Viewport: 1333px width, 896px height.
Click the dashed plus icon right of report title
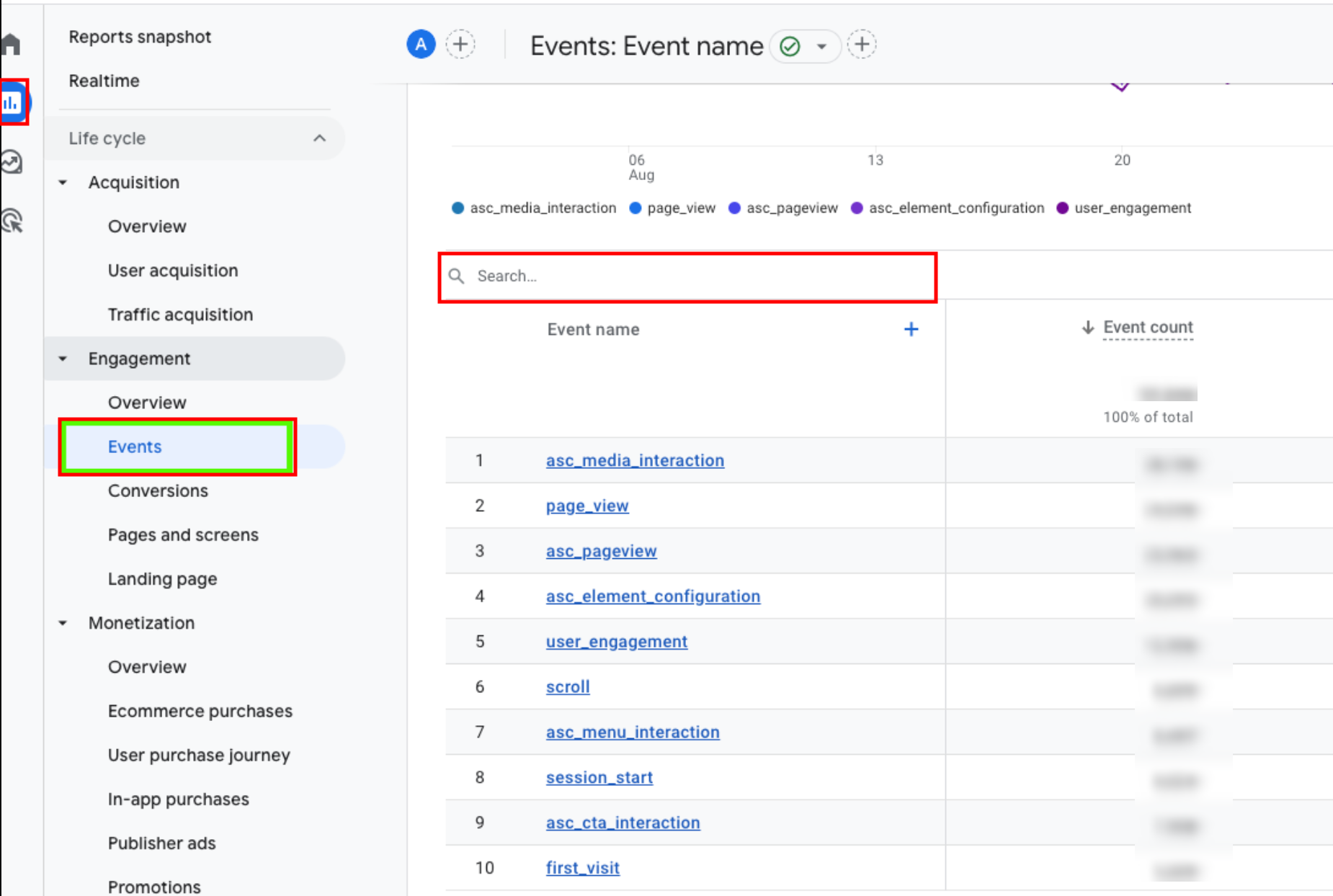click(x=862, y=44)
